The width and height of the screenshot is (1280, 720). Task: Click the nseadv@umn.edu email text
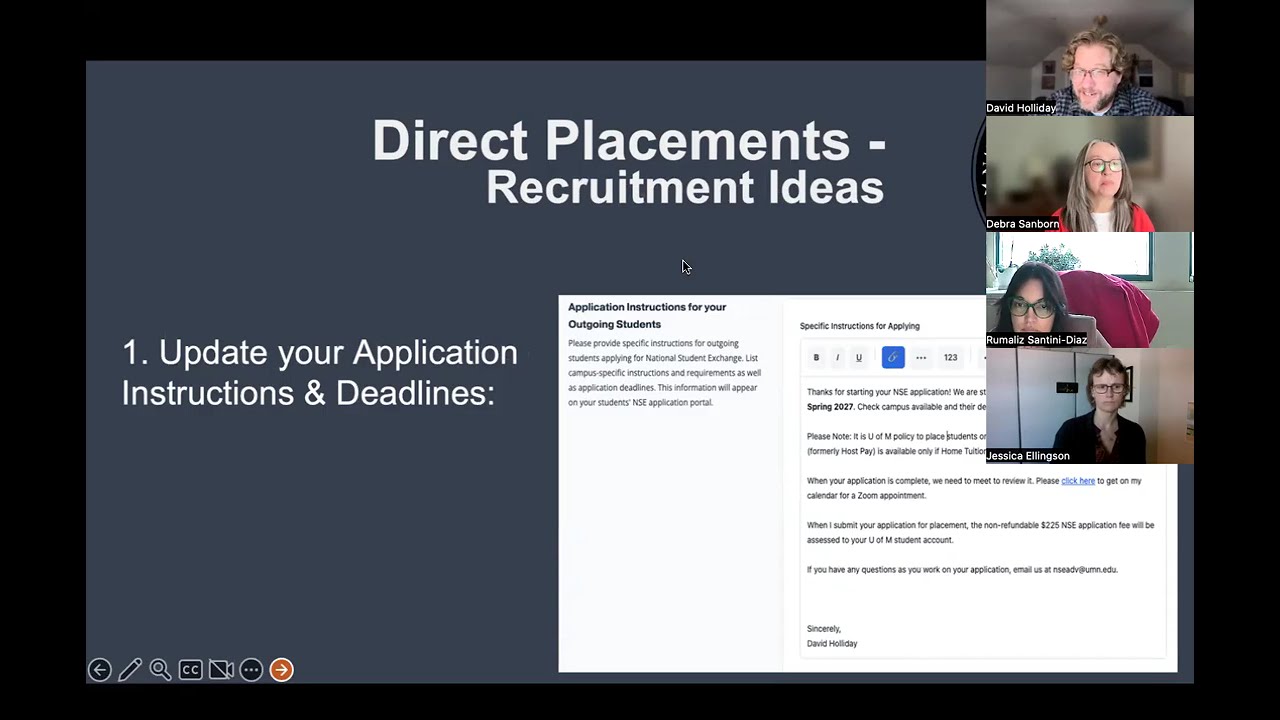click(1084, 570)
